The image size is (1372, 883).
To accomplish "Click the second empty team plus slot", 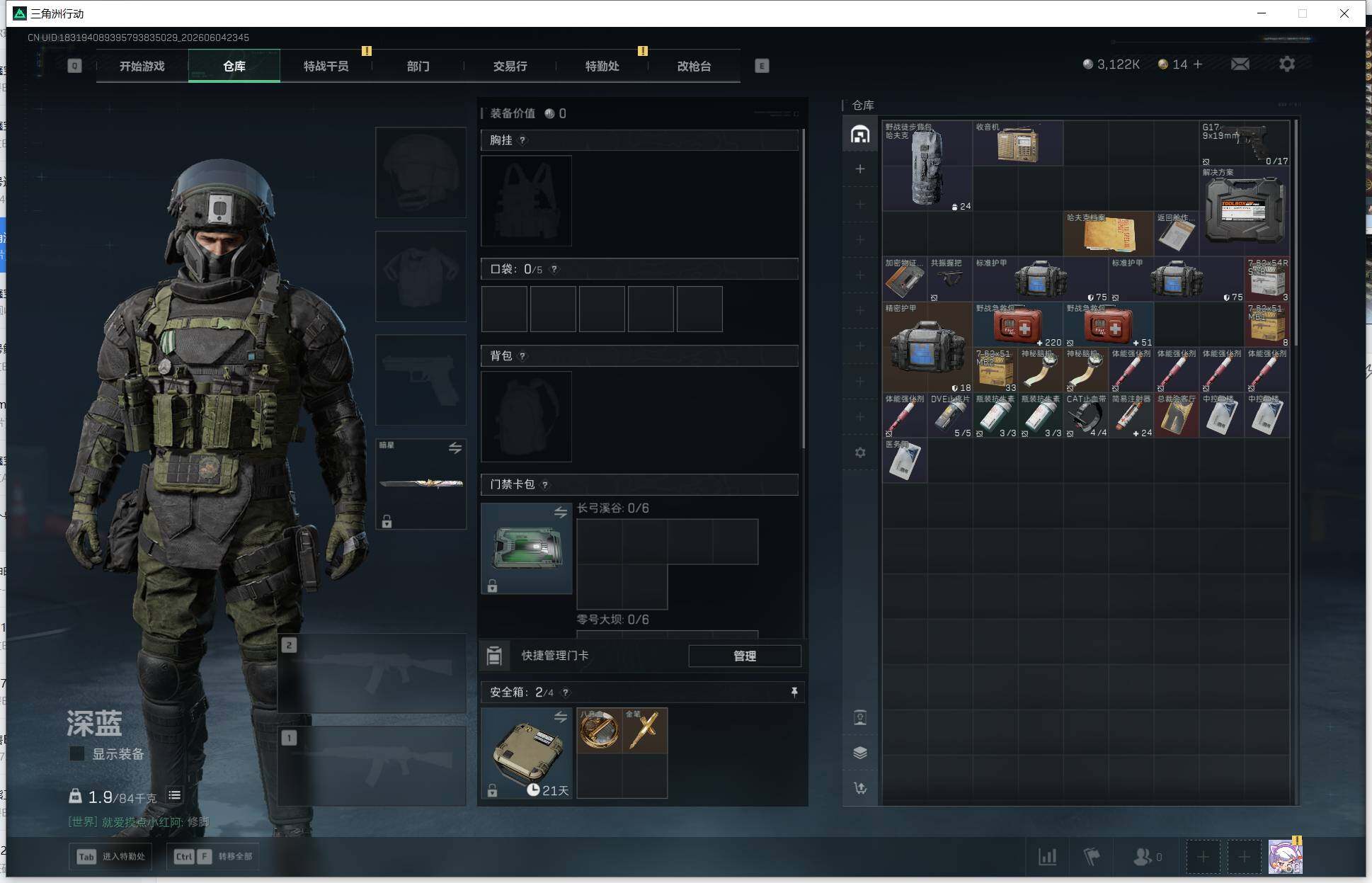I will click(1244, 857).
